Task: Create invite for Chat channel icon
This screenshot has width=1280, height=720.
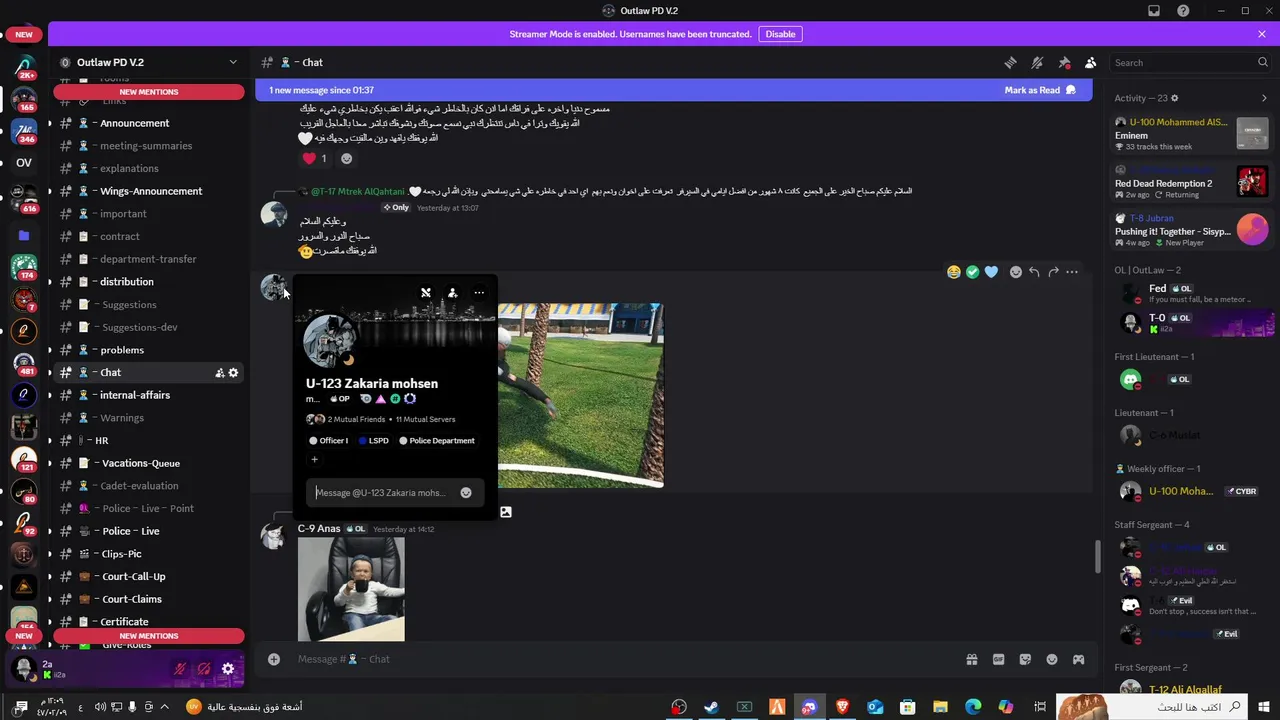Action: click(x=219, y=373)
